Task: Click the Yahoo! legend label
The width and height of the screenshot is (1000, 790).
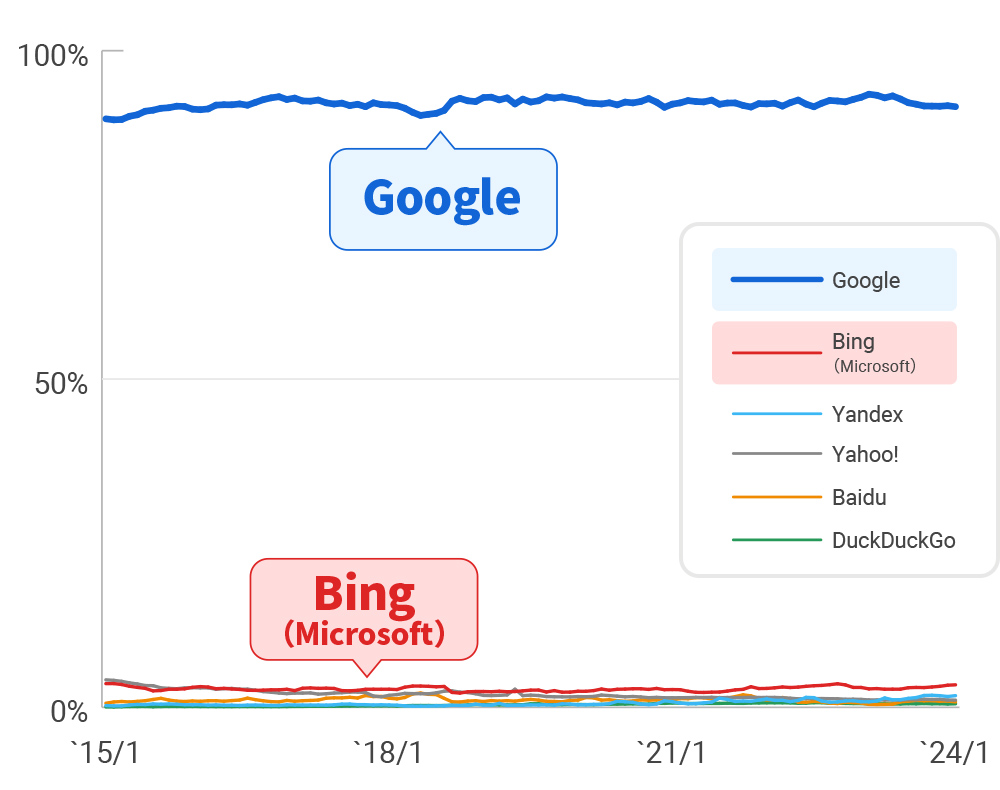Action: coord(865,454)
